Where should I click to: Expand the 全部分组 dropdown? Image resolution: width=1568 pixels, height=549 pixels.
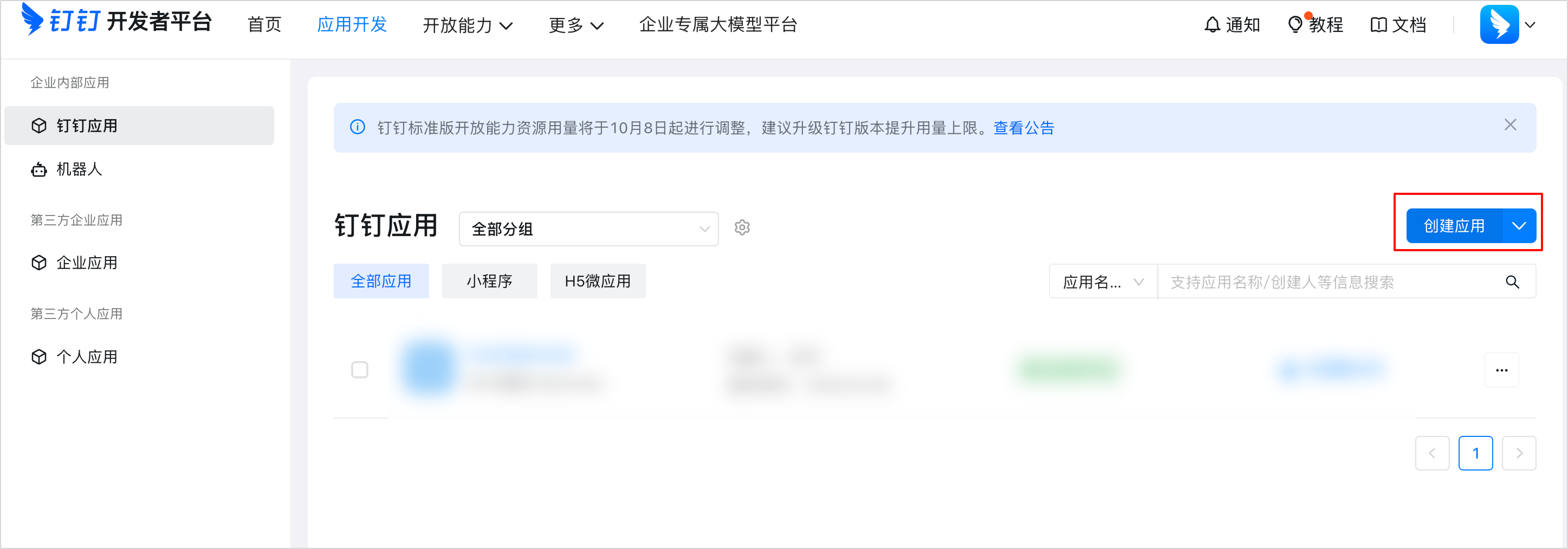[x=587, y=229]
